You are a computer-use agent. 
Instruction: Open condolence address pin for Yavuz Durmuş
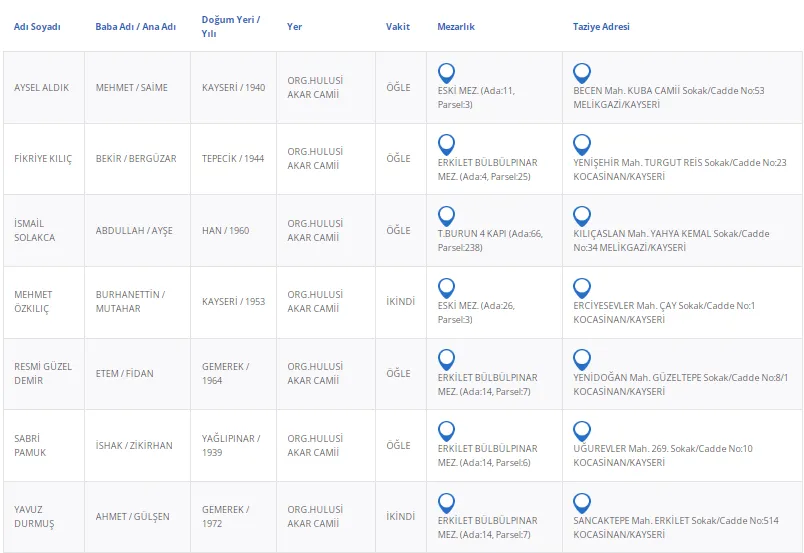coord(581,503)
